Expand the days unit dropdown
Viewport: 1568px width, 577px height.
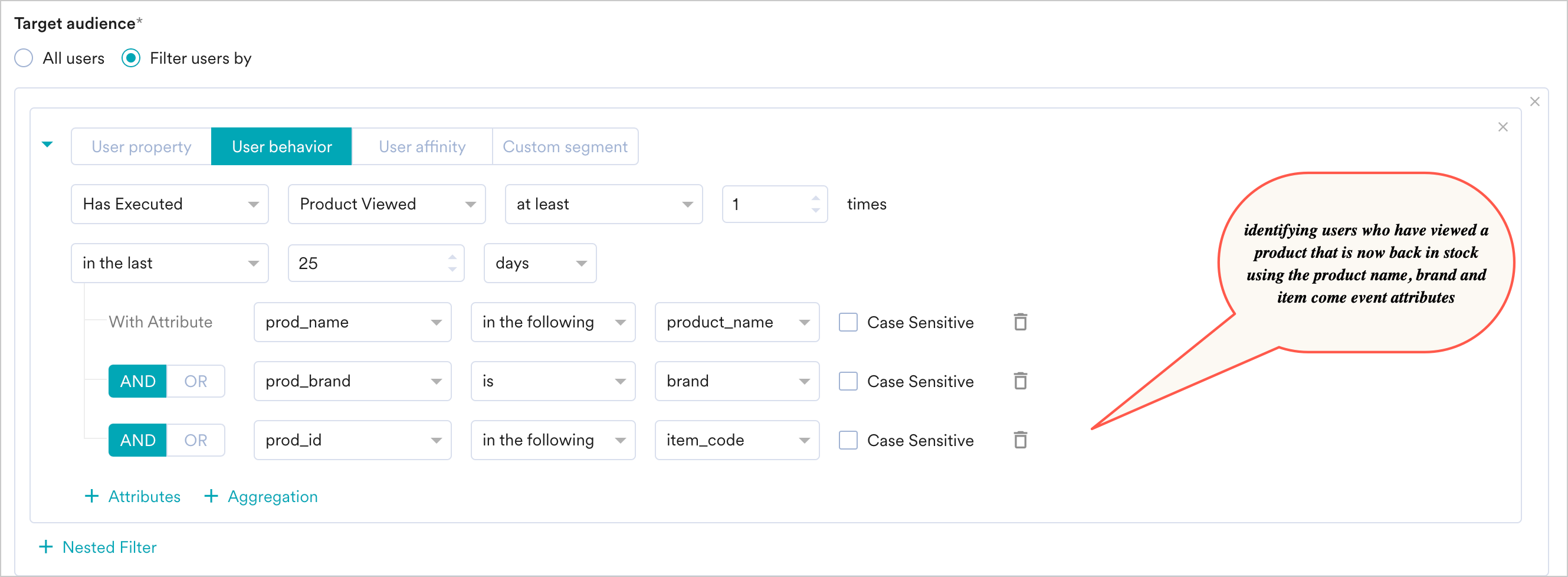click(539, 263)
